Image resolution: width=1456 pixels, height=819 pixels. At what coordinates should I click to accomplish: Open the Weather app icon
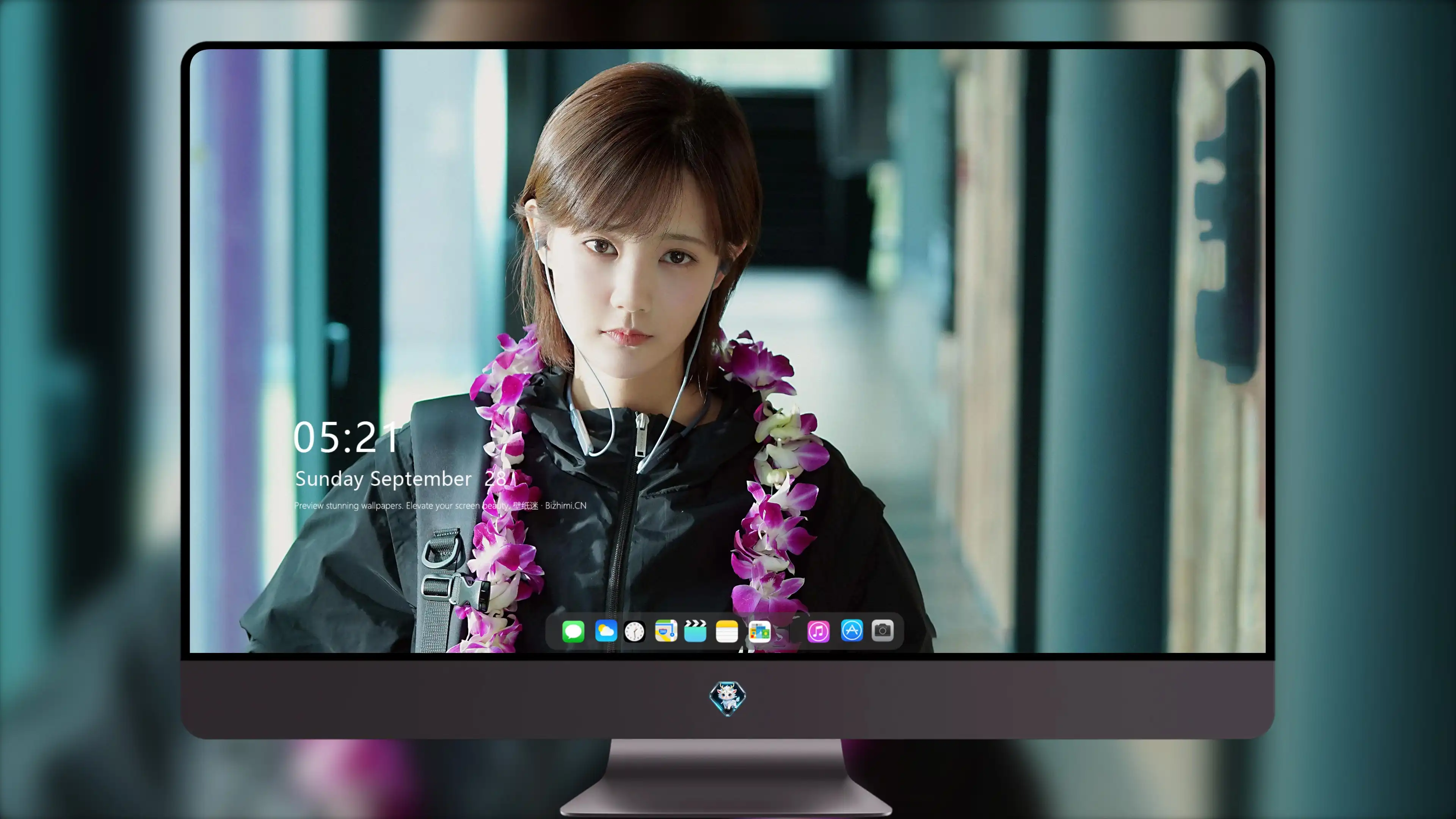click(x=606, y=631)
